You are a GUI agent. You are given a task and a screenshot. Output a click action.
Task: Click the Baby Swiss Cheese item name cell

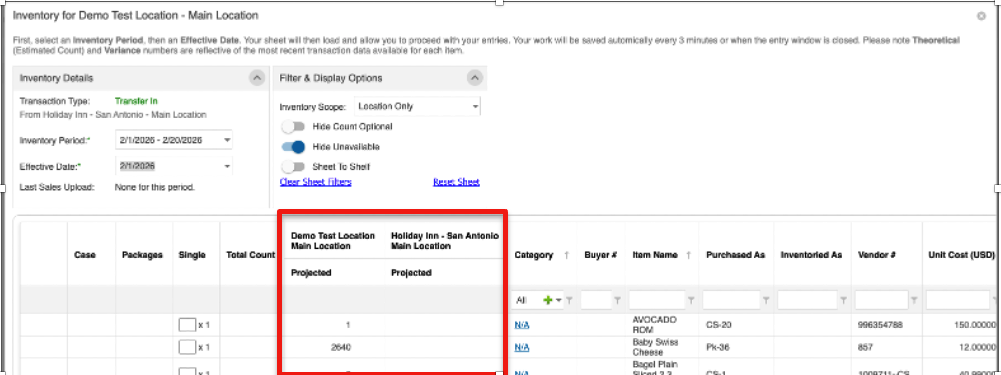pyautogui.click(x=655, y=347)
